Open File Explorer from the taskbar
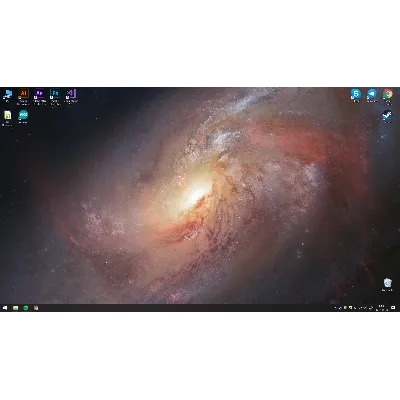Screen dimensions: 400x400 15,308
